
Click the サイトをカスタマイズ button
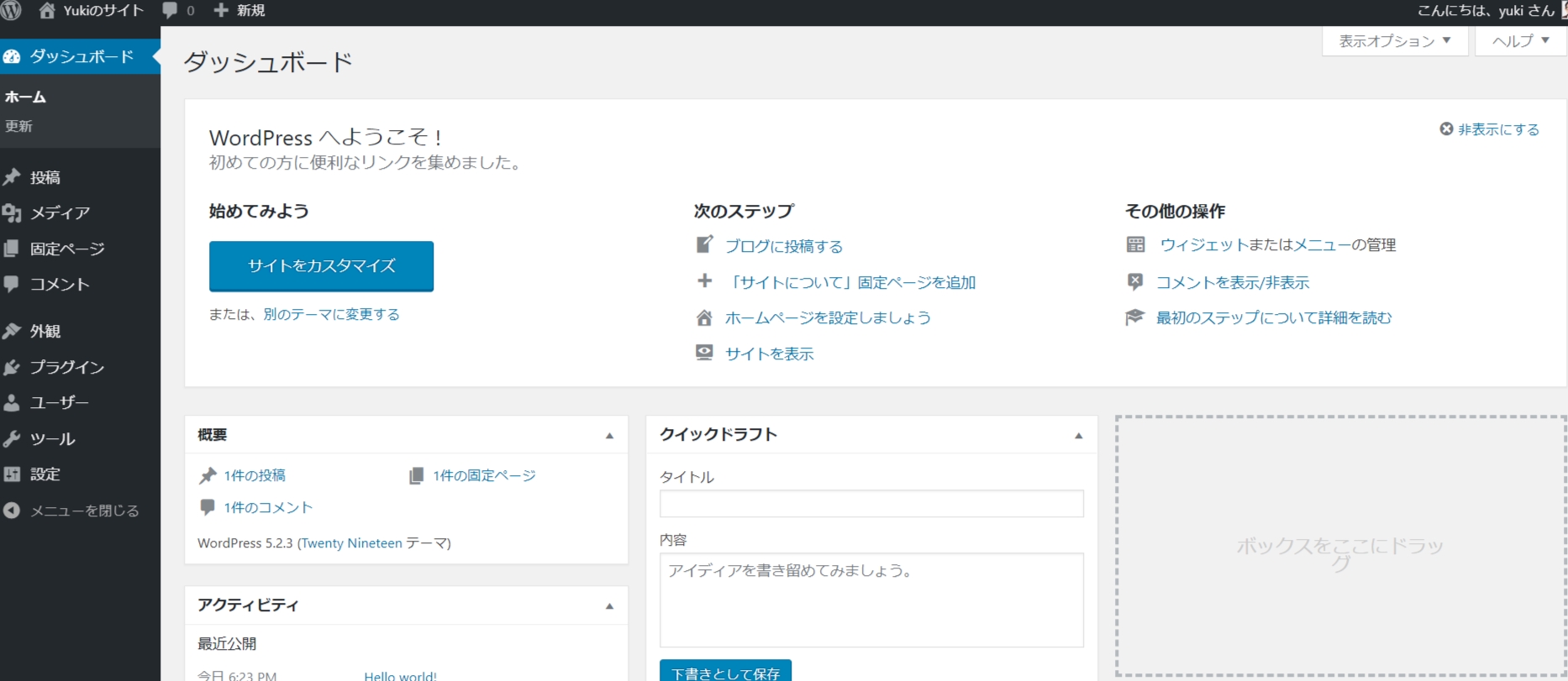[321, 266]
